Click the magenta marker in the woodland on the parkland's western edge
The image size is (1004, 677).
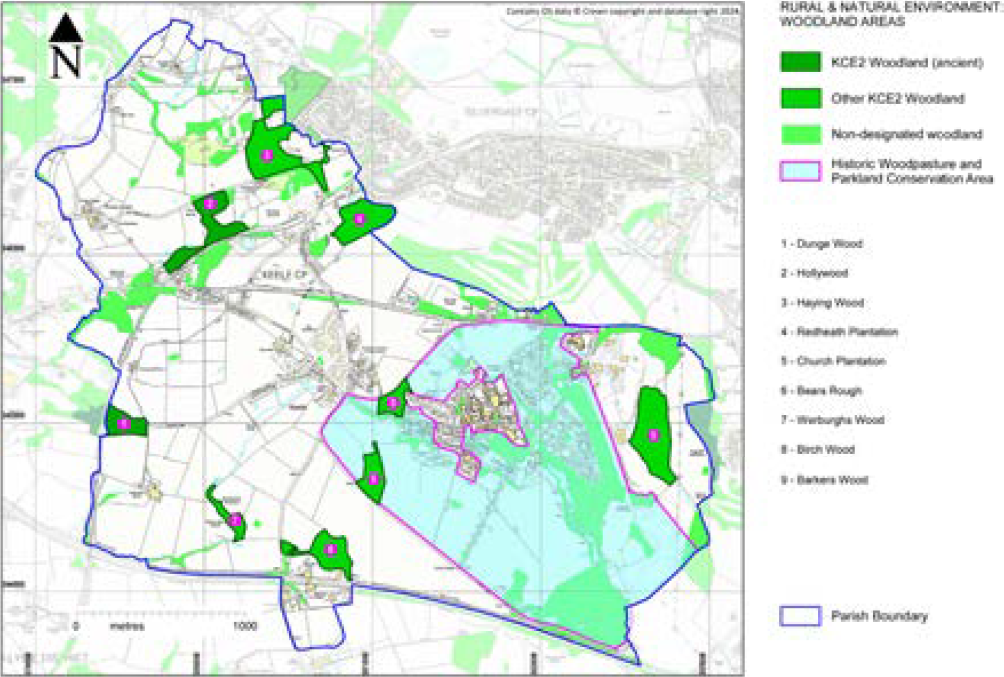coord(374,478)
